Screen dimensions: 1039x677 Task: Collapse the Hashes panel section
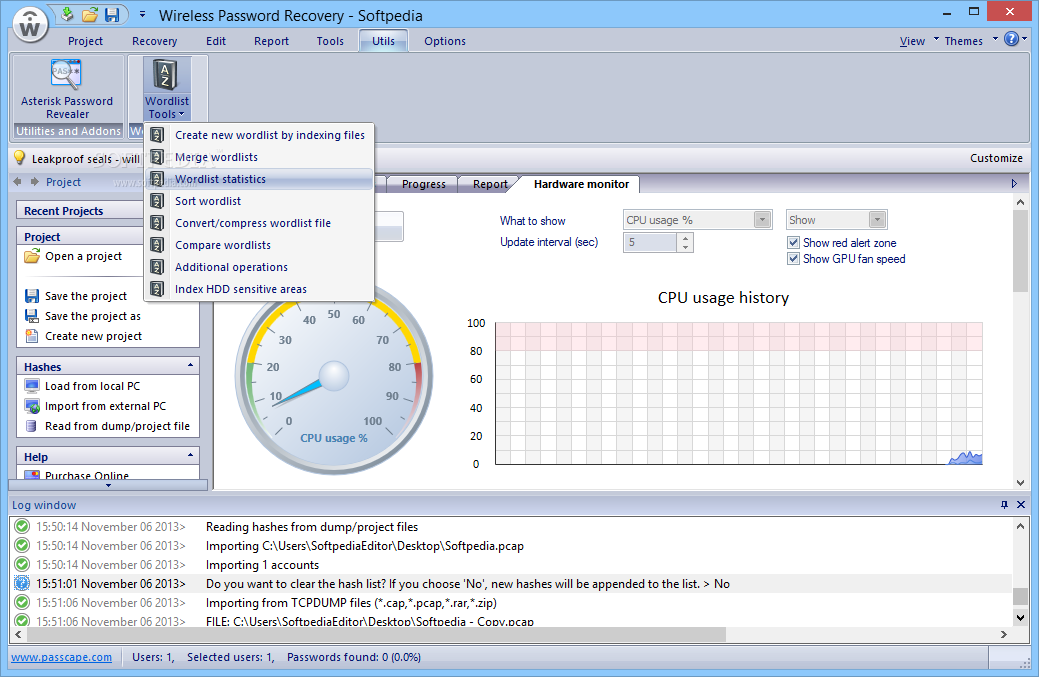click(x=190, y=366)
